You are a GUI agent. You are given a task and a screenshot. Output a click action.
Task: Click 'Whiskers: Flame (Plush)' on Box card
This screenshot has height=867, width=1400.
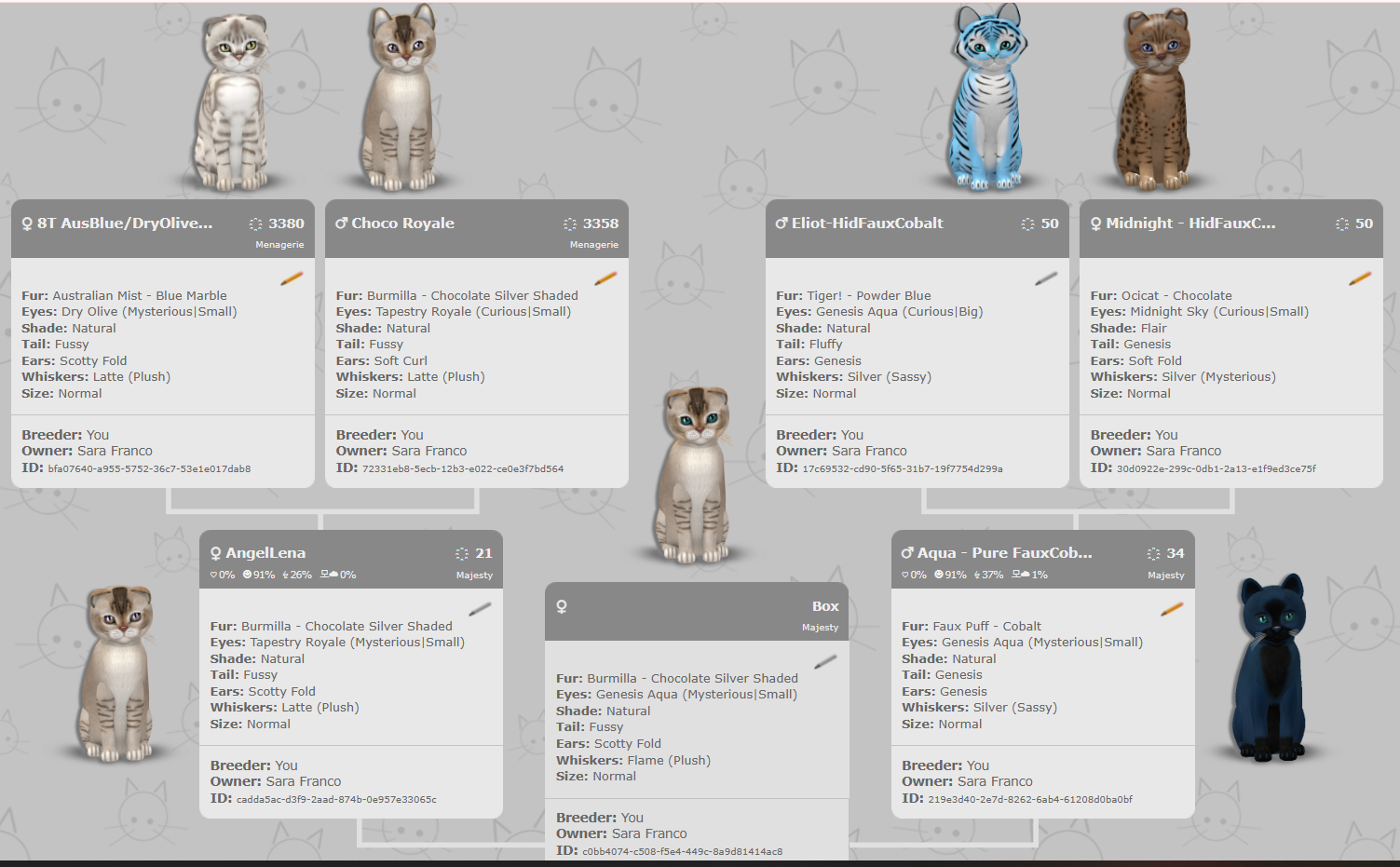633,761
